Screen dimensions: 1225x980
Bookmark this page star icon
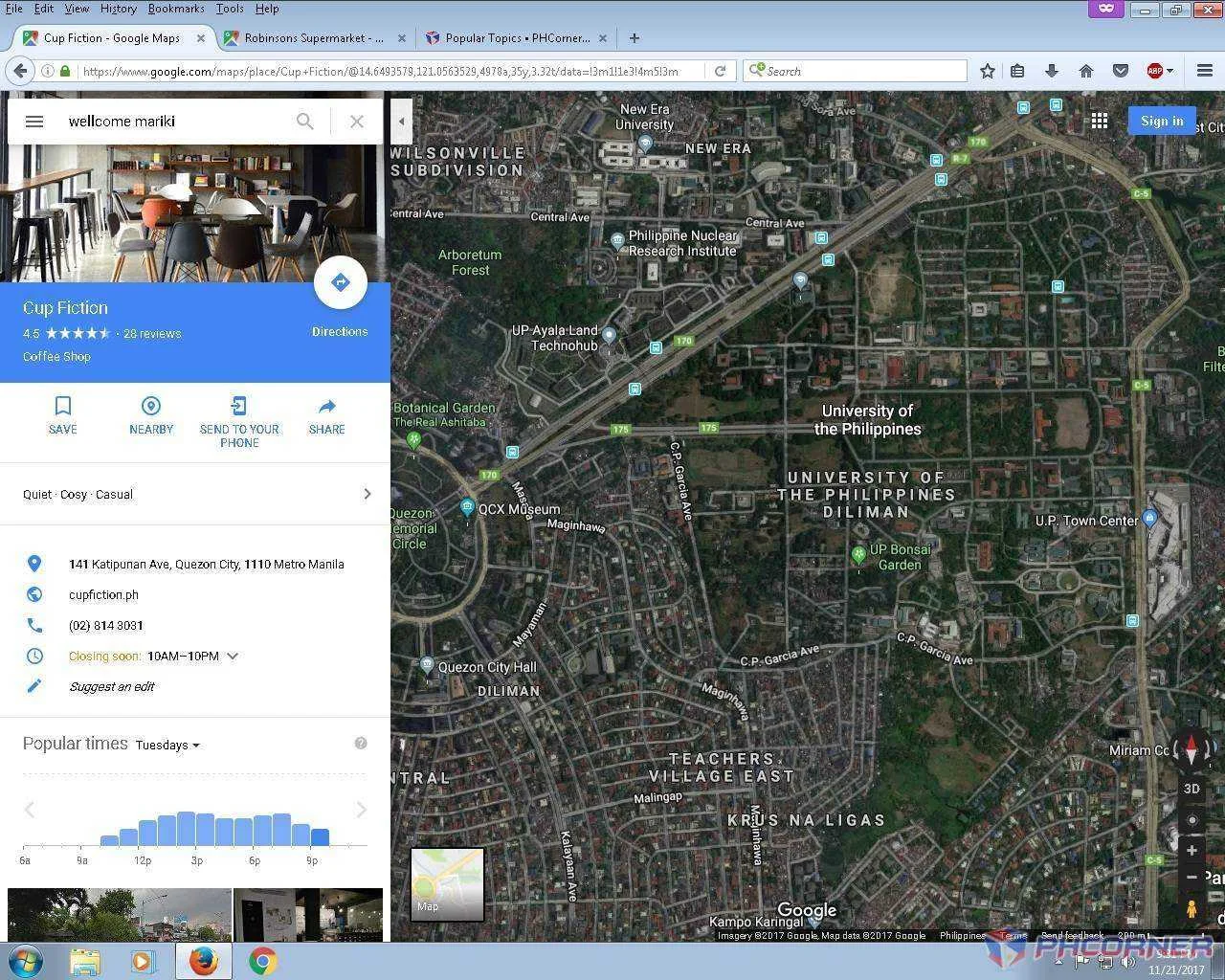click(988, 71)
